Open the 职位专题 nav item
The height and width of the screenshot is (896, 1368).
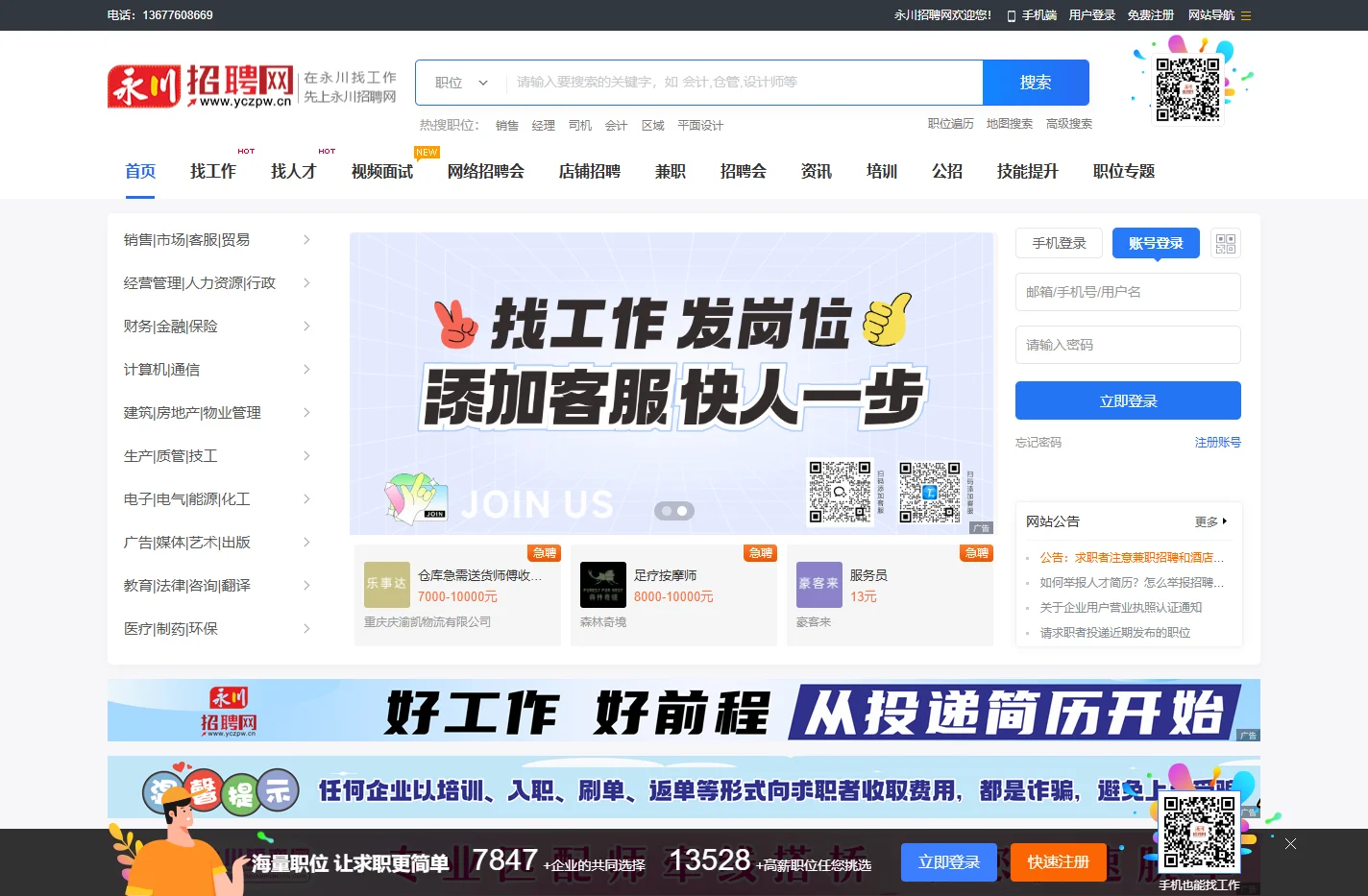click(1124, 171)
